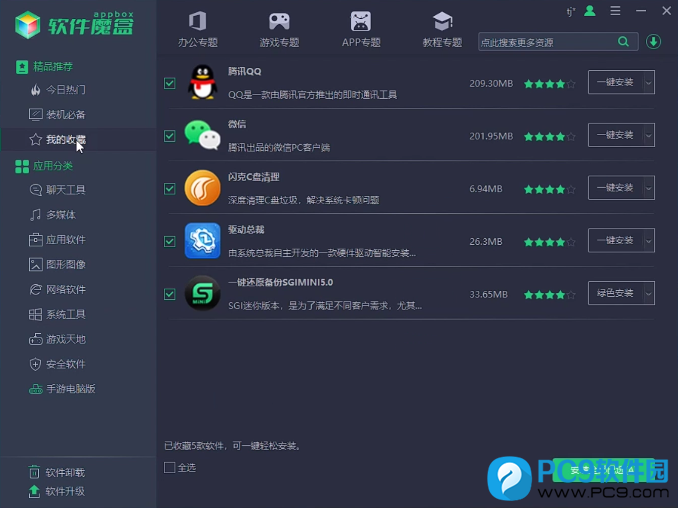
Task: Click the star rating of 腾讯QQ
Action: tap(550, 84)
